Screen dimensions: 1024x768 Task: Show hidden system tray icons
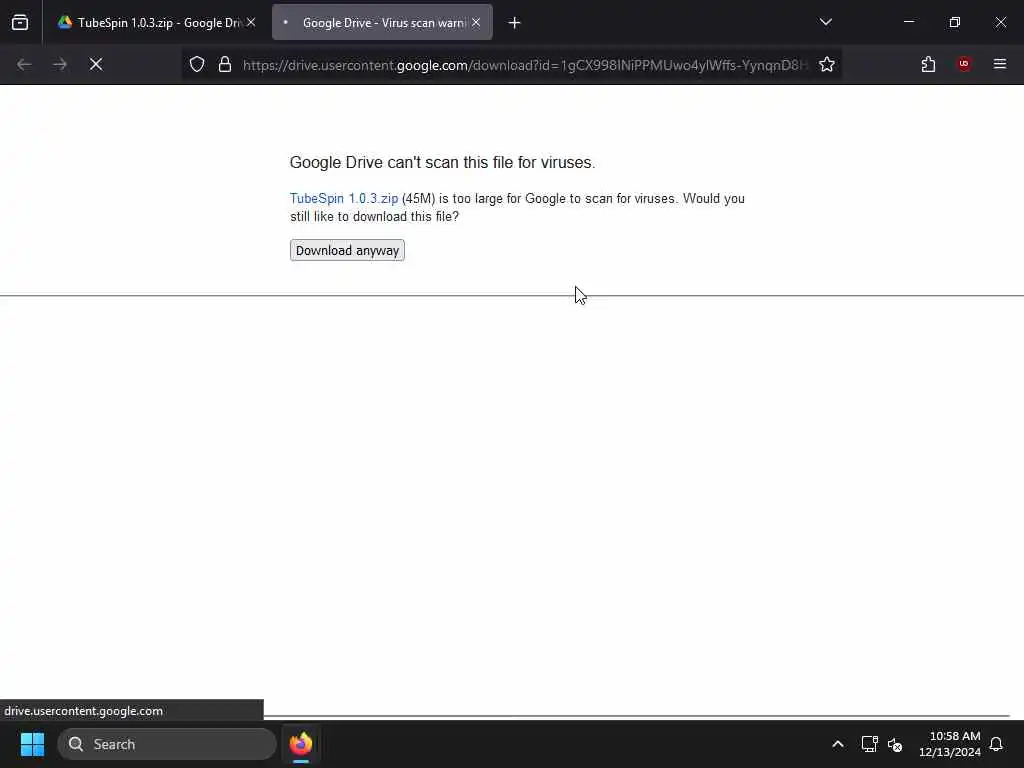[838, 744]
